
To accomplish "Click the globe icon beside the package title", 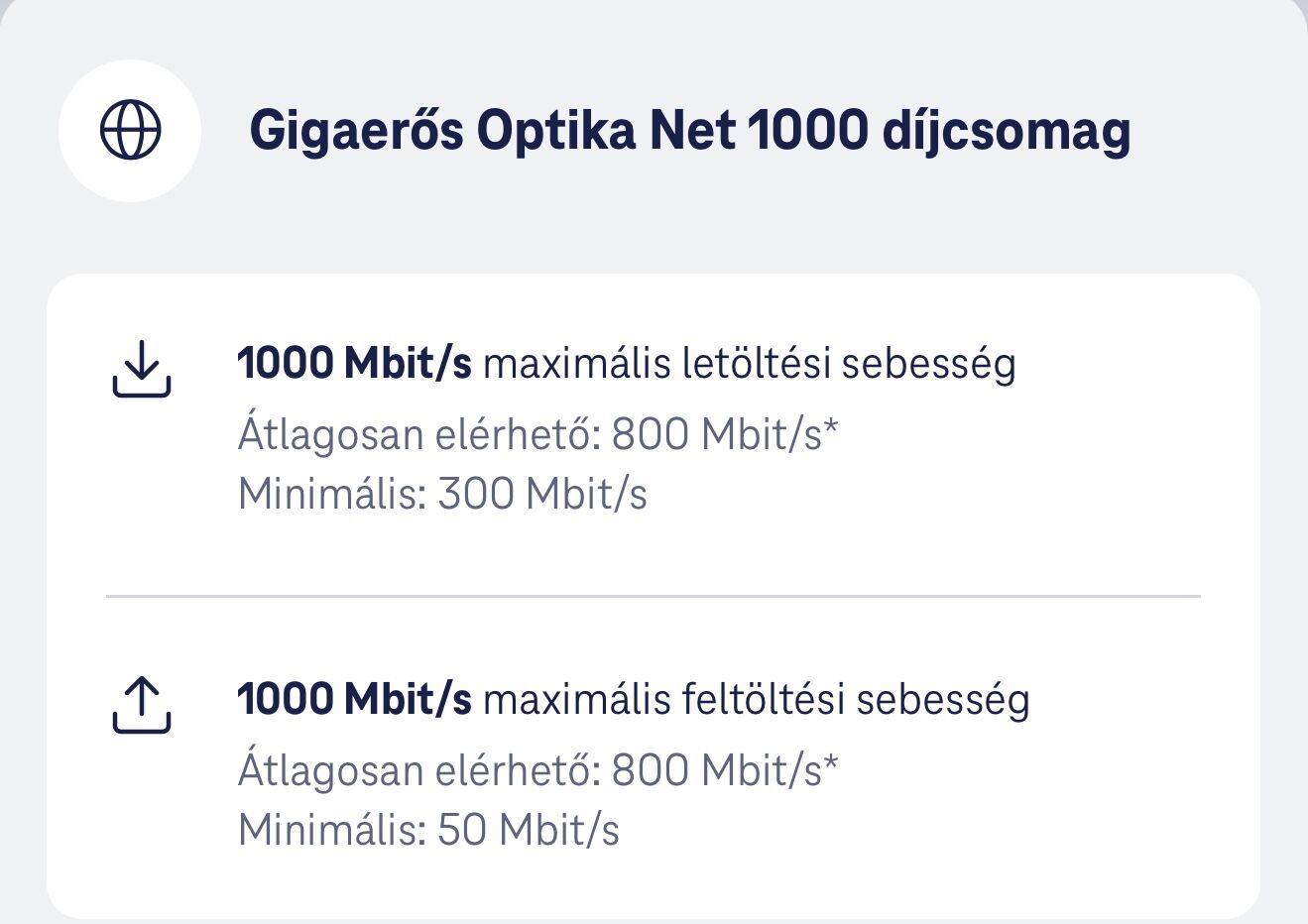I will tap(130, 130).
